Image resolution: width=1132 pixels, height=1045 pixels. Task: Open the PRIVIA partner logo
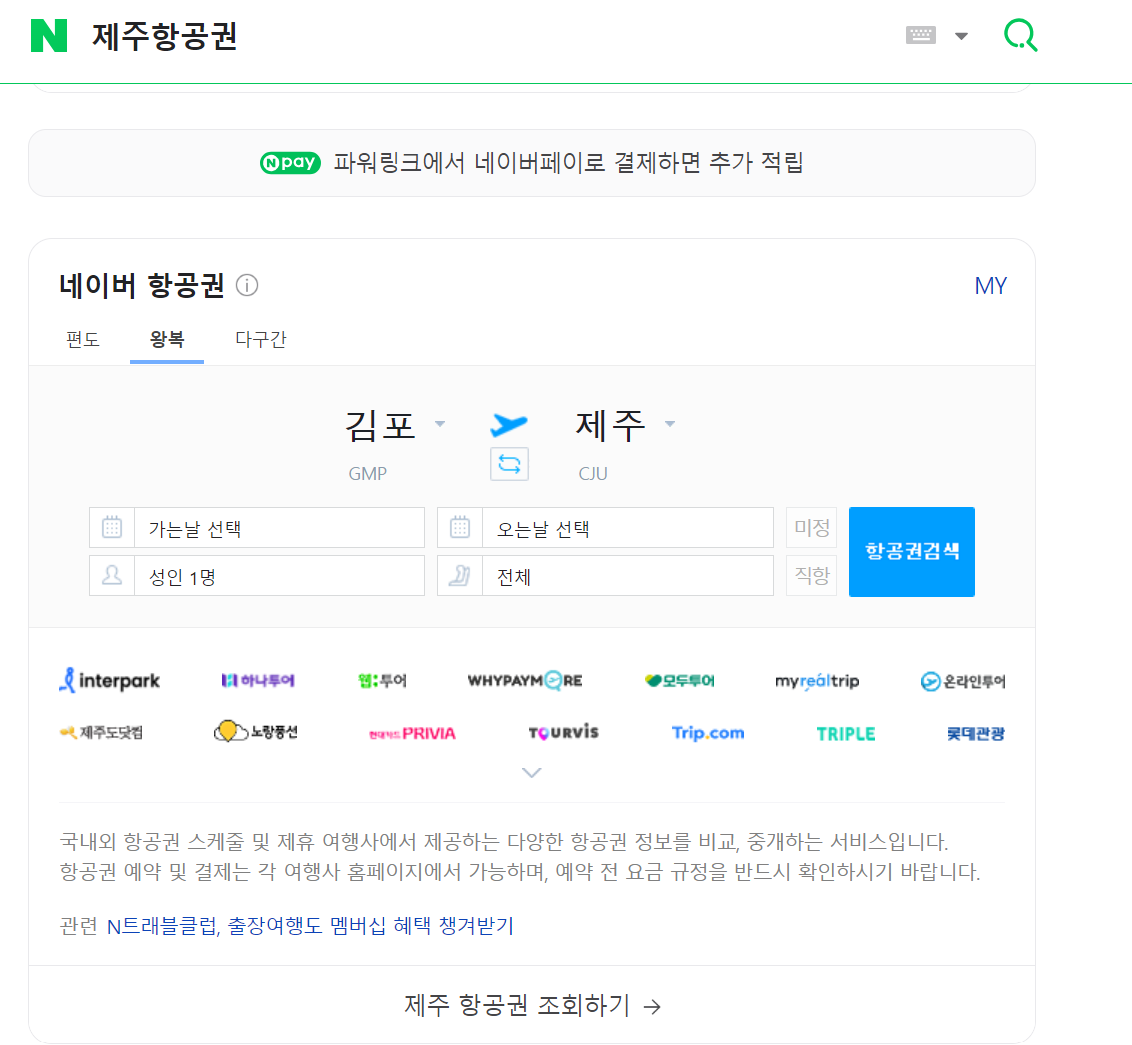point(412,734)
